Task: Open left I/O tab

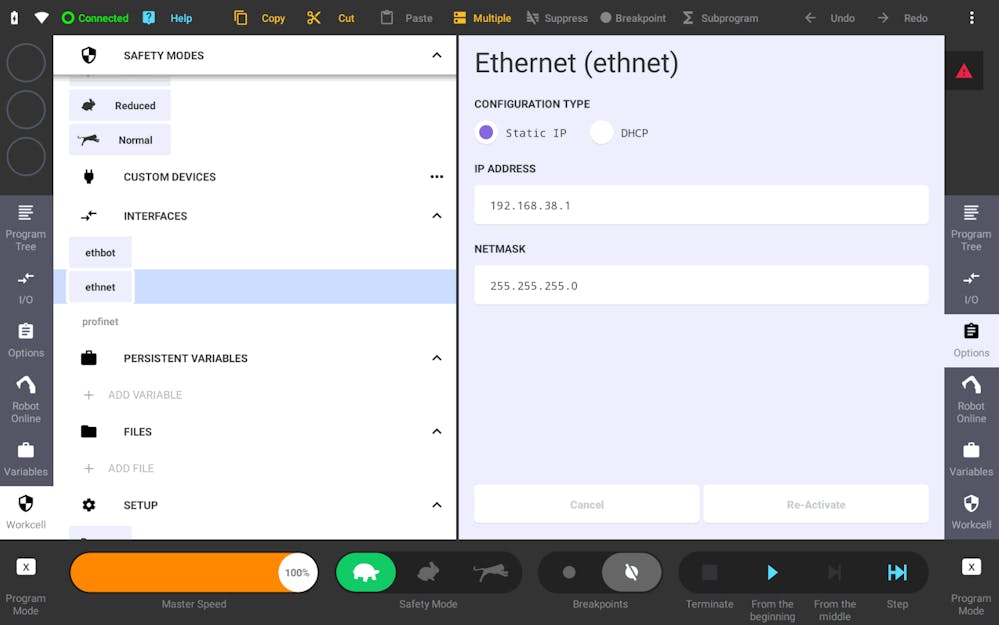Action: 26,288
